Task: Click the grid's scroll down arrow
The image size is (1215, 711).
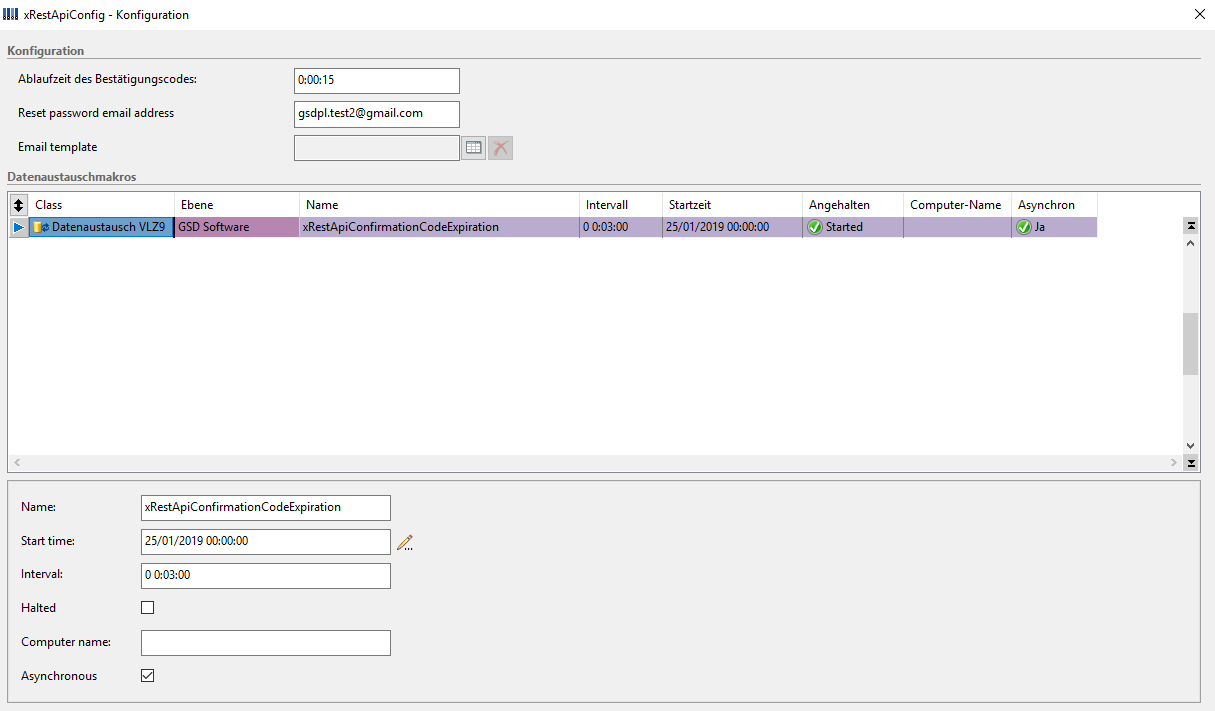Action: click(1191, 446)
